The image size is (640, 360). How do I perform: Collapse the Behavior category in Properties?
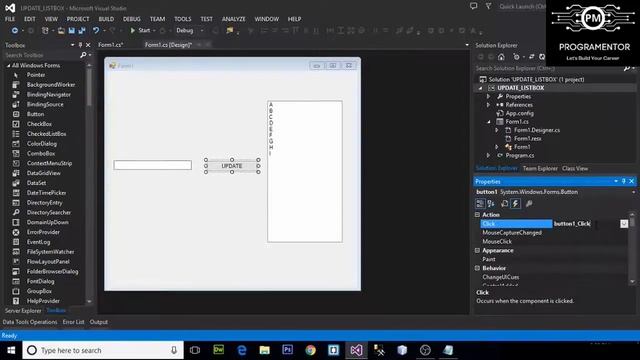[477, 268]
